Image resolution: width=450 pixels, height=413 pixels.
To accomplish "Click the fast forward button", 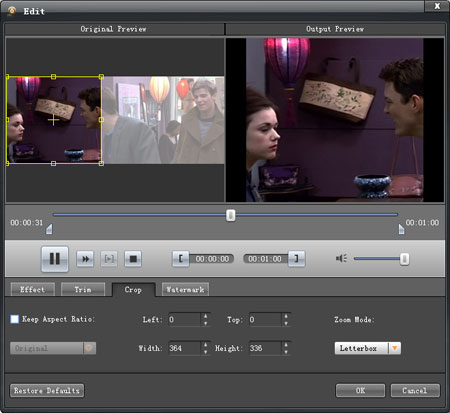I will [x=85, y=259].
